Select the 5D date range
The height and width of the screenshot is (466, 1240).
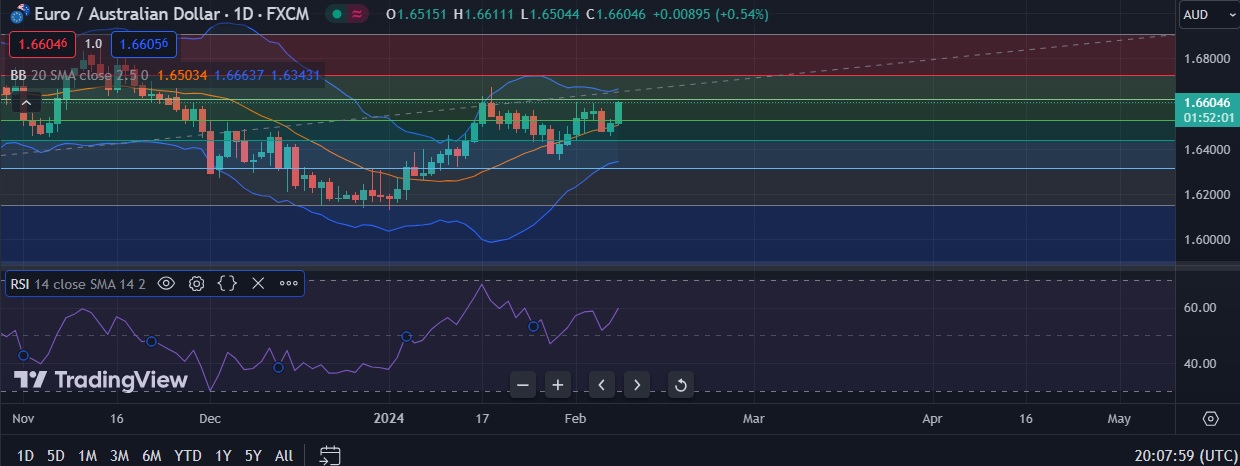click(56, 456)
